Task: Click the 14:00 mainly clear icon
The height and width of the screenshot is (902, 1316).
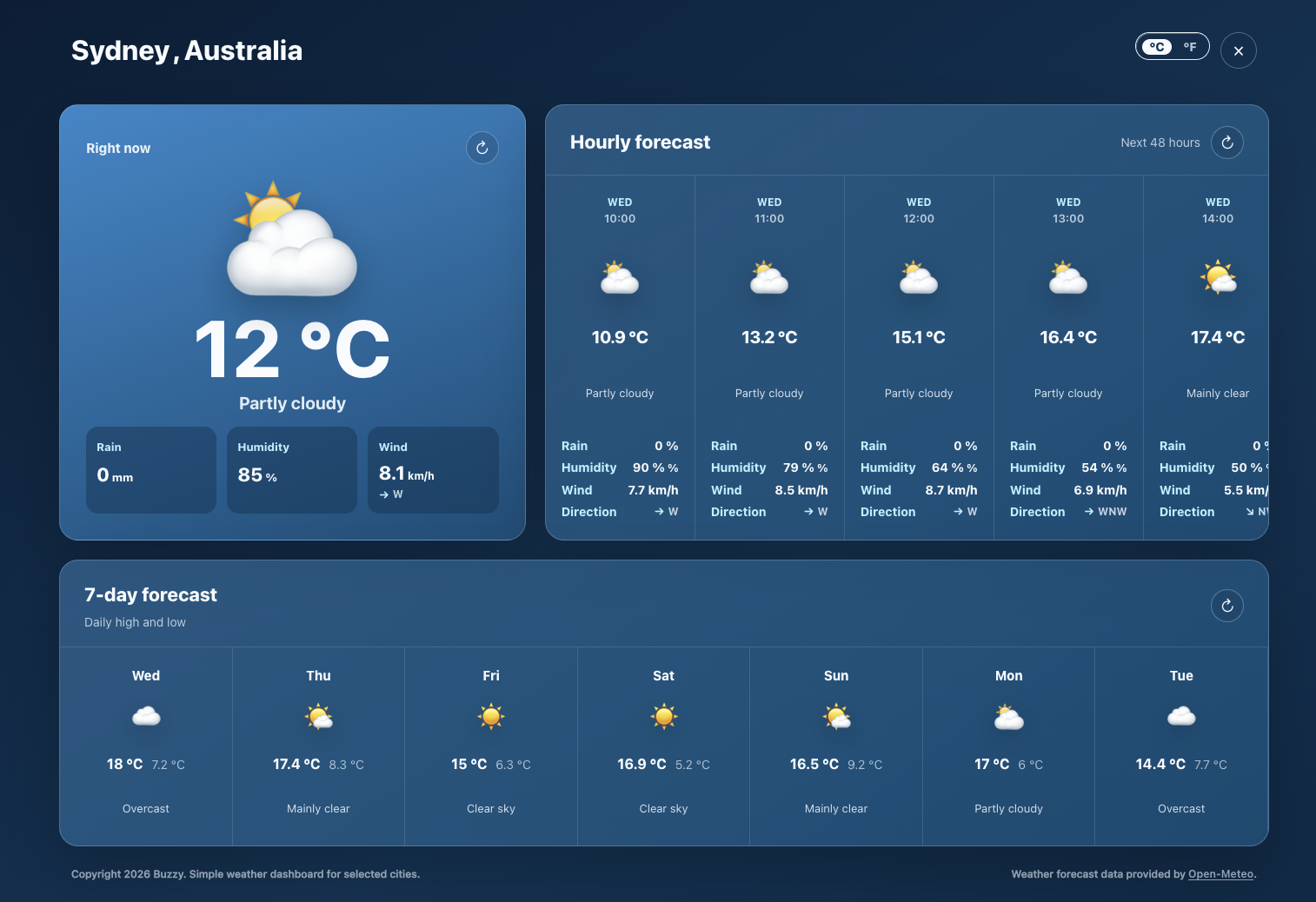Action: [1218, 278]
